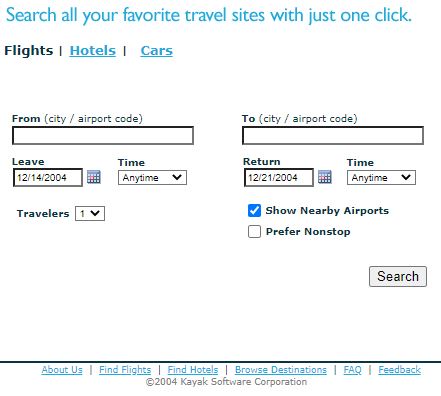Open the Travelers count dropdown
This screenshot has width=441, height=396.
pyautogui.click(x=90, y=214)
